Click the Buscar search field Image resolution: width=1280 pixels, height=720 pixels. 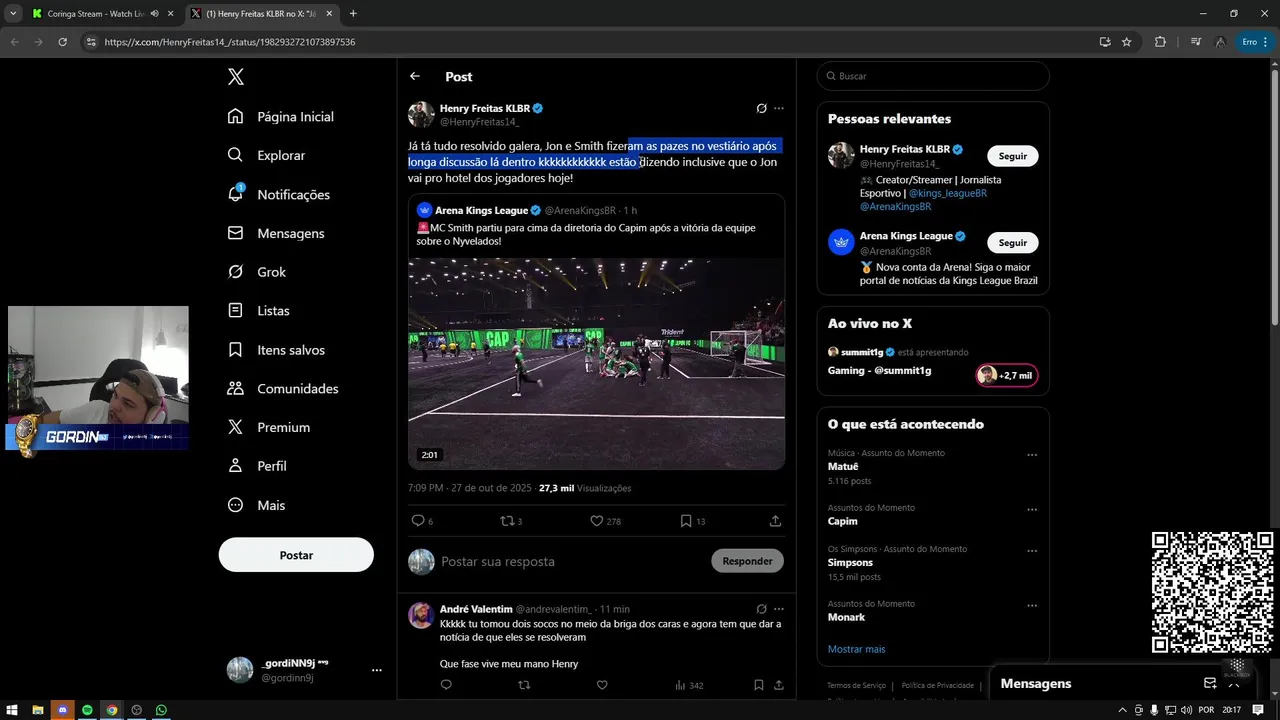tap(933, 76)
